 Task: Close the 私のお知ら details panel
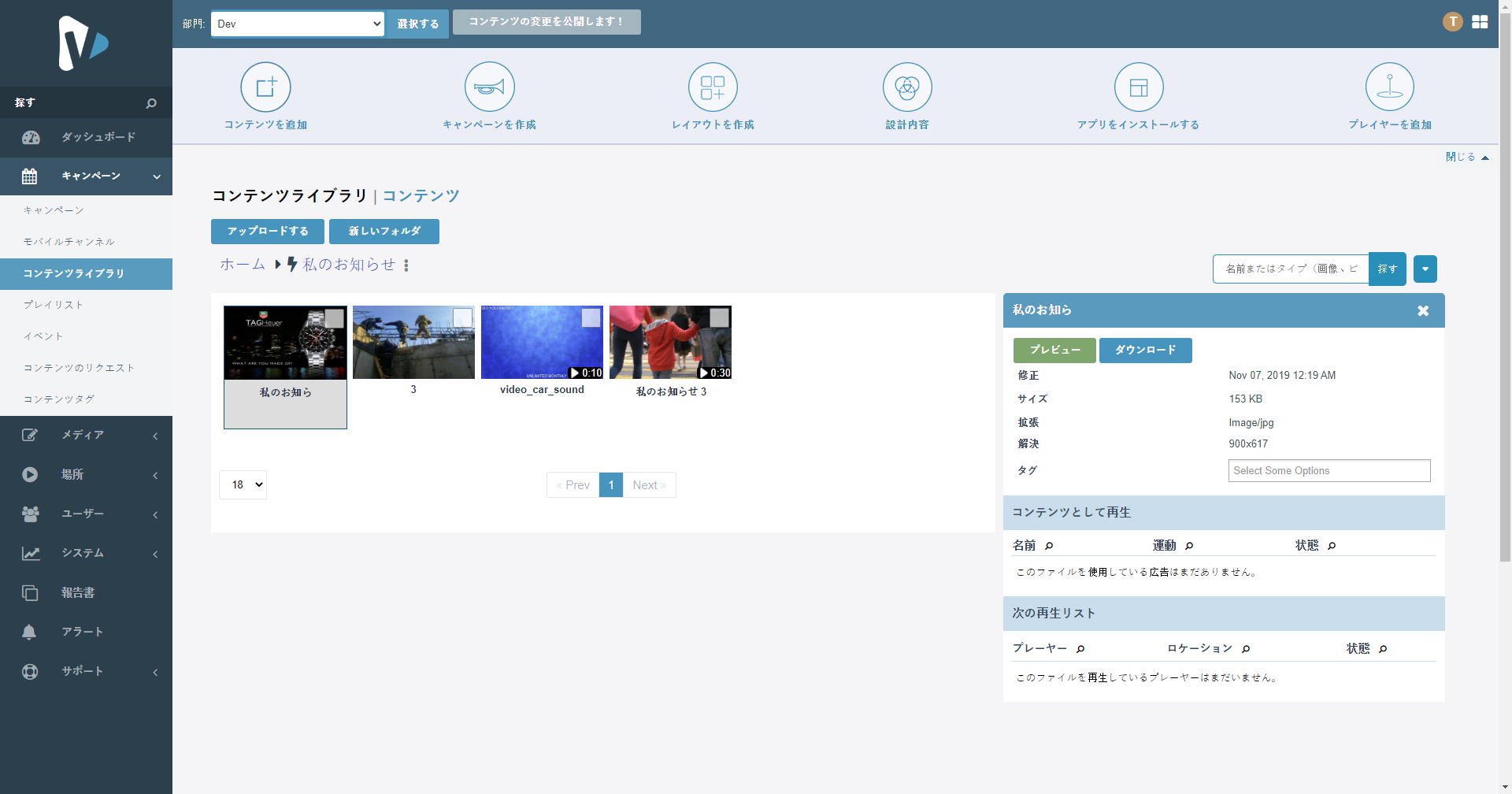coord(1423,311)
